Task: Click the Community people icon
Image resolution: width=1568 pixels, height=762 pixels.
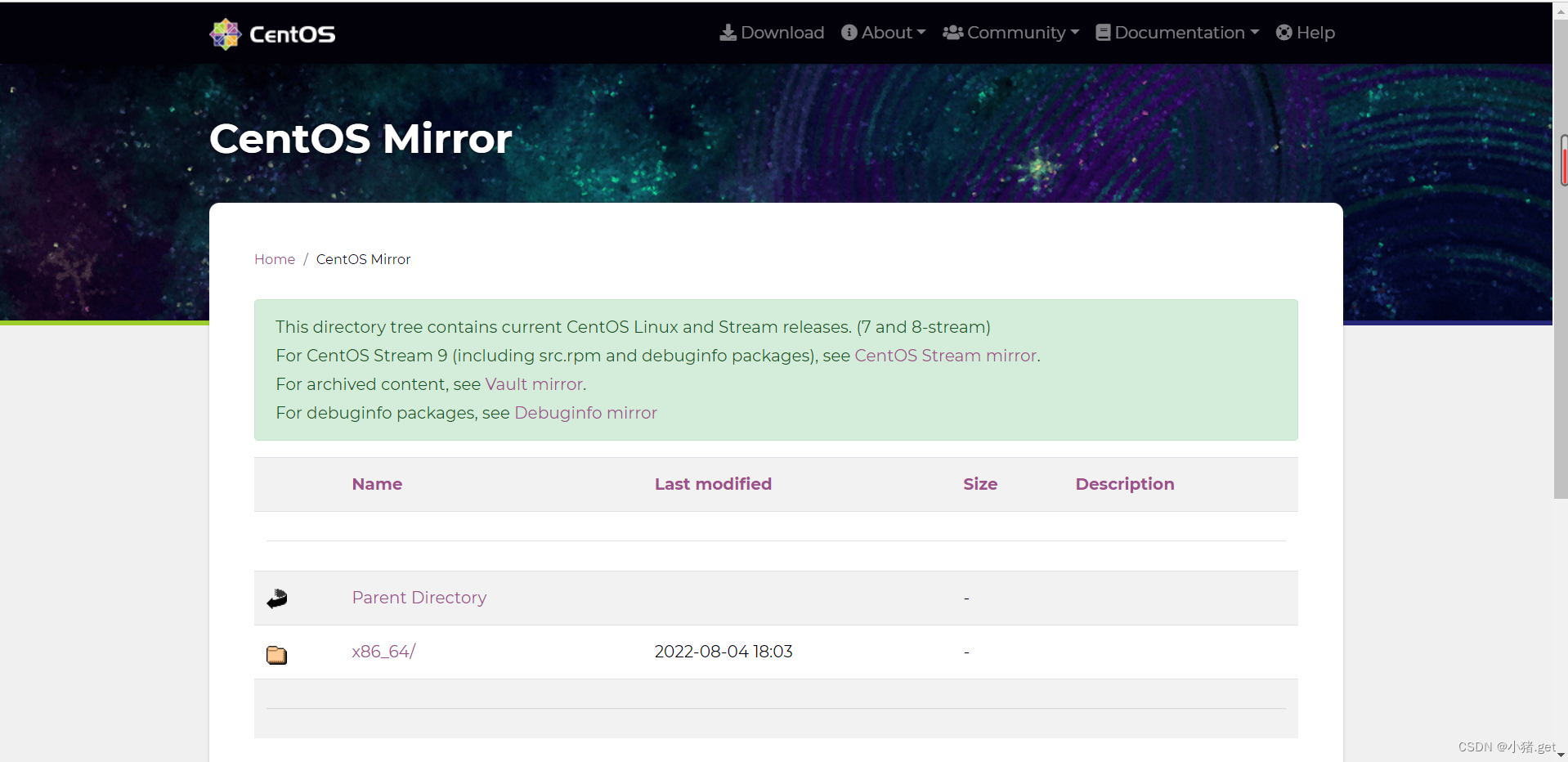Action: tap(952, 33)
